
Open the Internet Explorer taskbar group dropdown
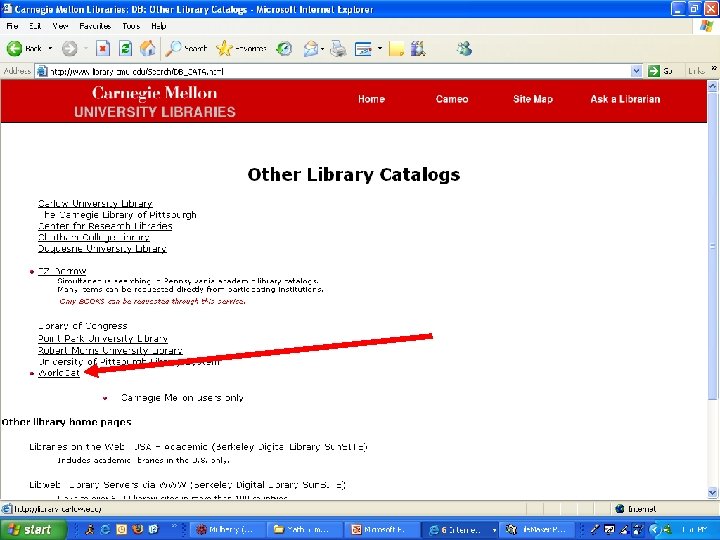[494, 529]
